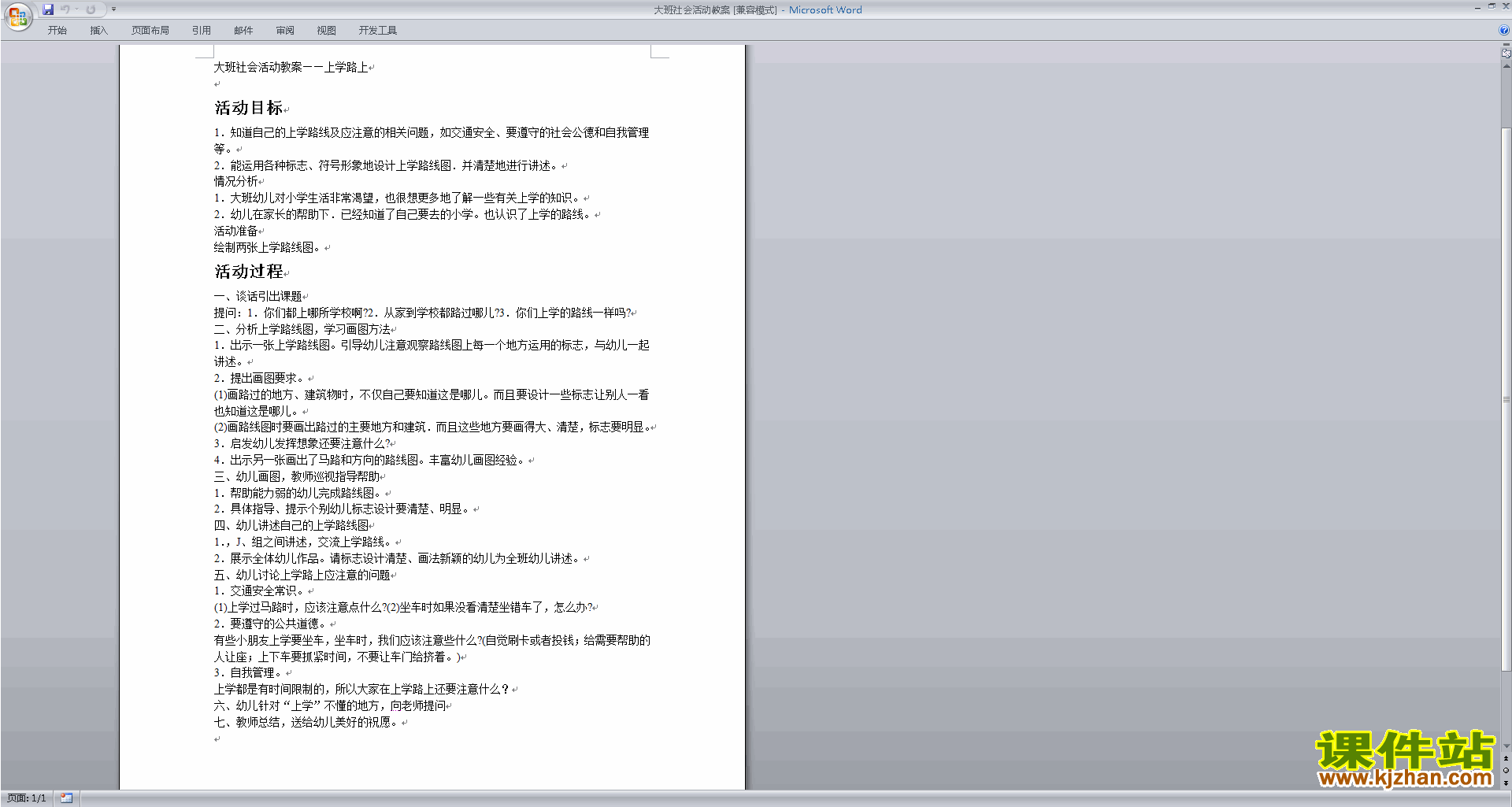The image size is (1512, 807).
Task: Click the line 五、幼儿讨论上学路上应注意的问题
Action: [302, 575]
